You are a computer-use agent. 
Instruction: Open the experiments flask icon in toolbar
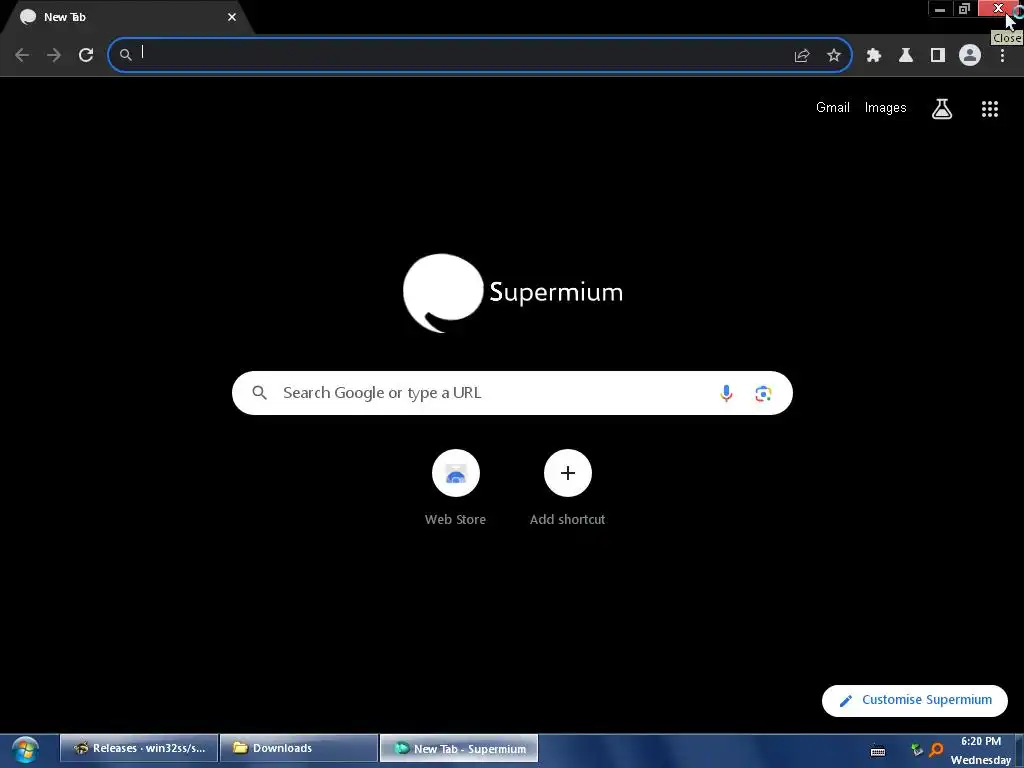click(906, 56)
